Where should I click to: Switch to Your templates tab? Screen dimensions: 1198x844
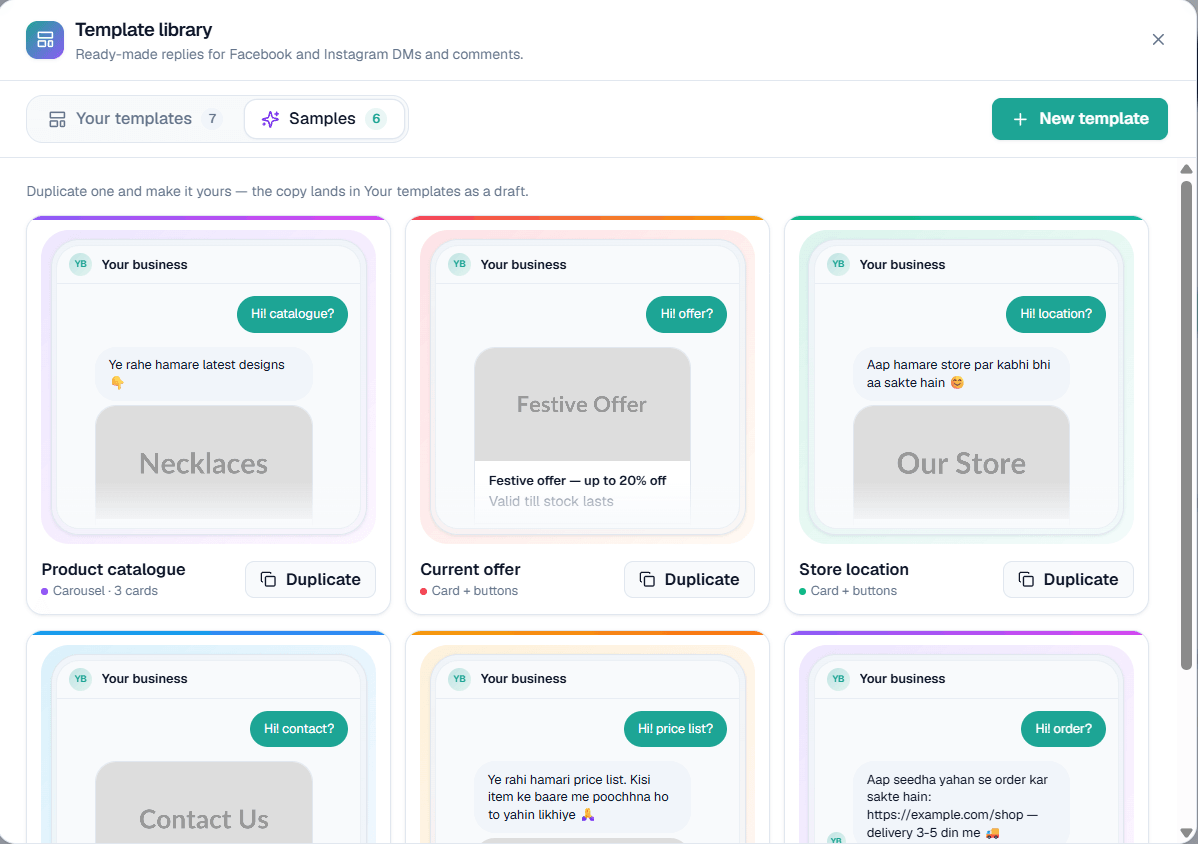[x=134, y=118]
